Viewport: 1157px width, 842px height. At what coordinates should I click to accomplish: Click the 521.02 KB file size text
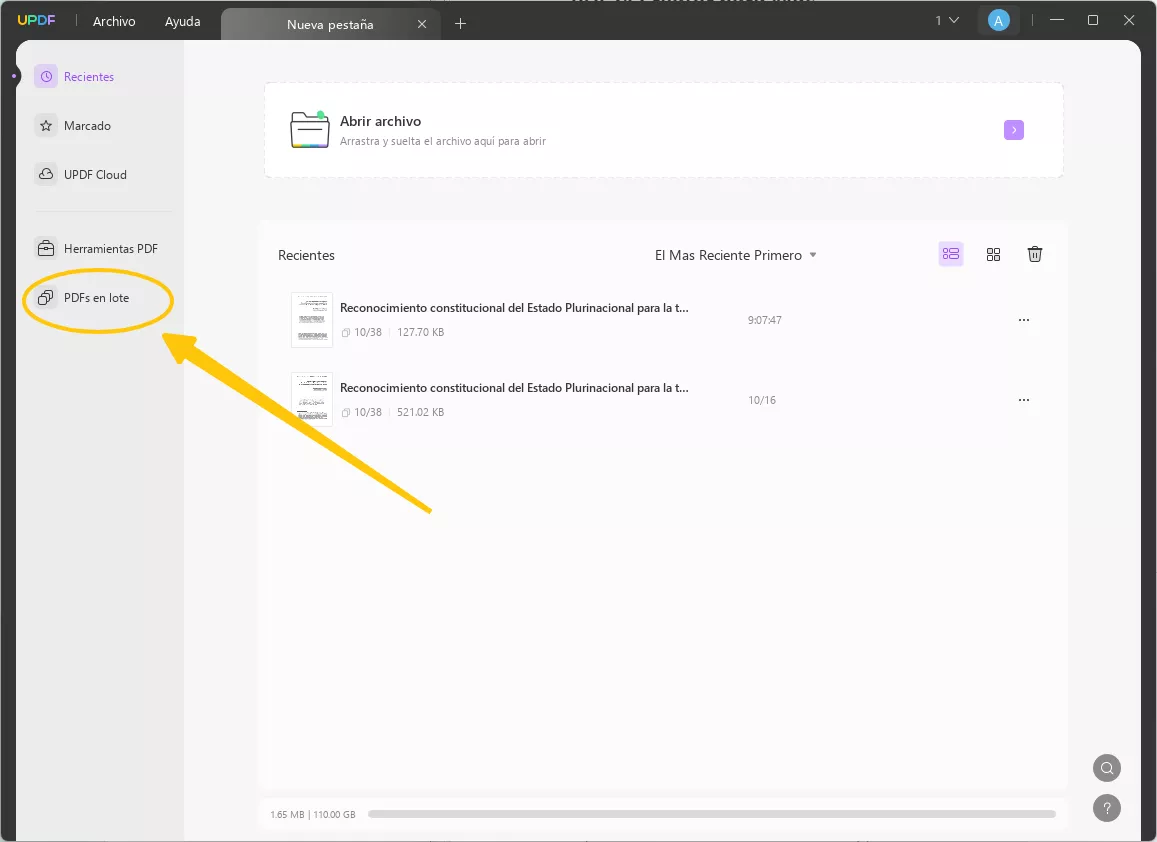[x=421, y=412]
